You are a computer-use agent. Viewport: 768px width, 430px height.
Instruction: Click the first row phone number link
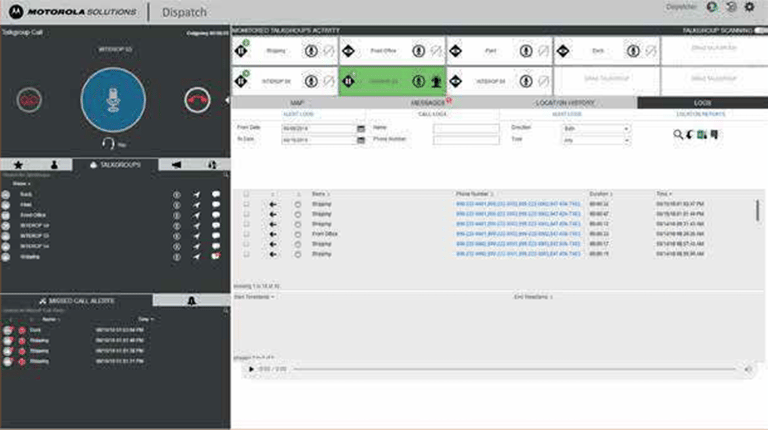[518, 204]
